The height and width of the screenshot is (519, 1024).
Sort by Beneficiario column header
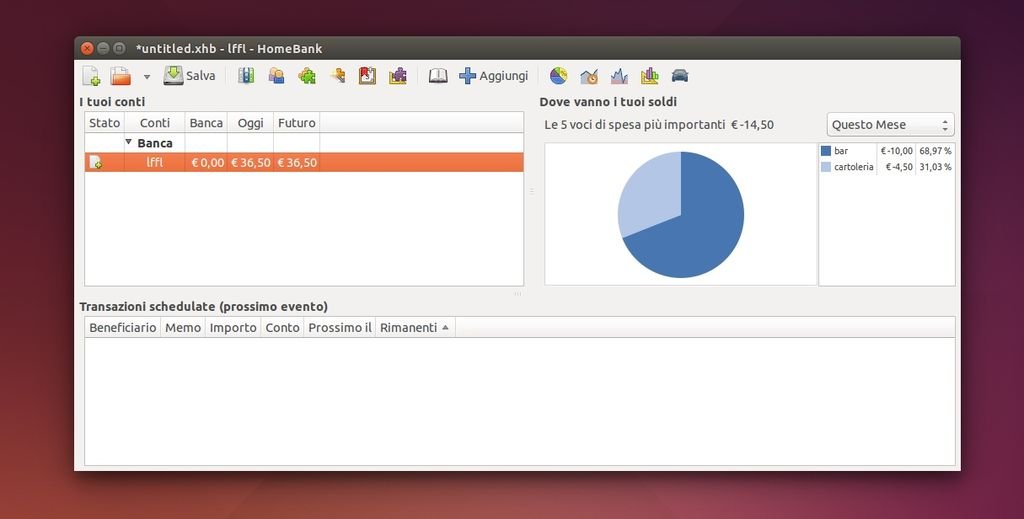[123, 328]
